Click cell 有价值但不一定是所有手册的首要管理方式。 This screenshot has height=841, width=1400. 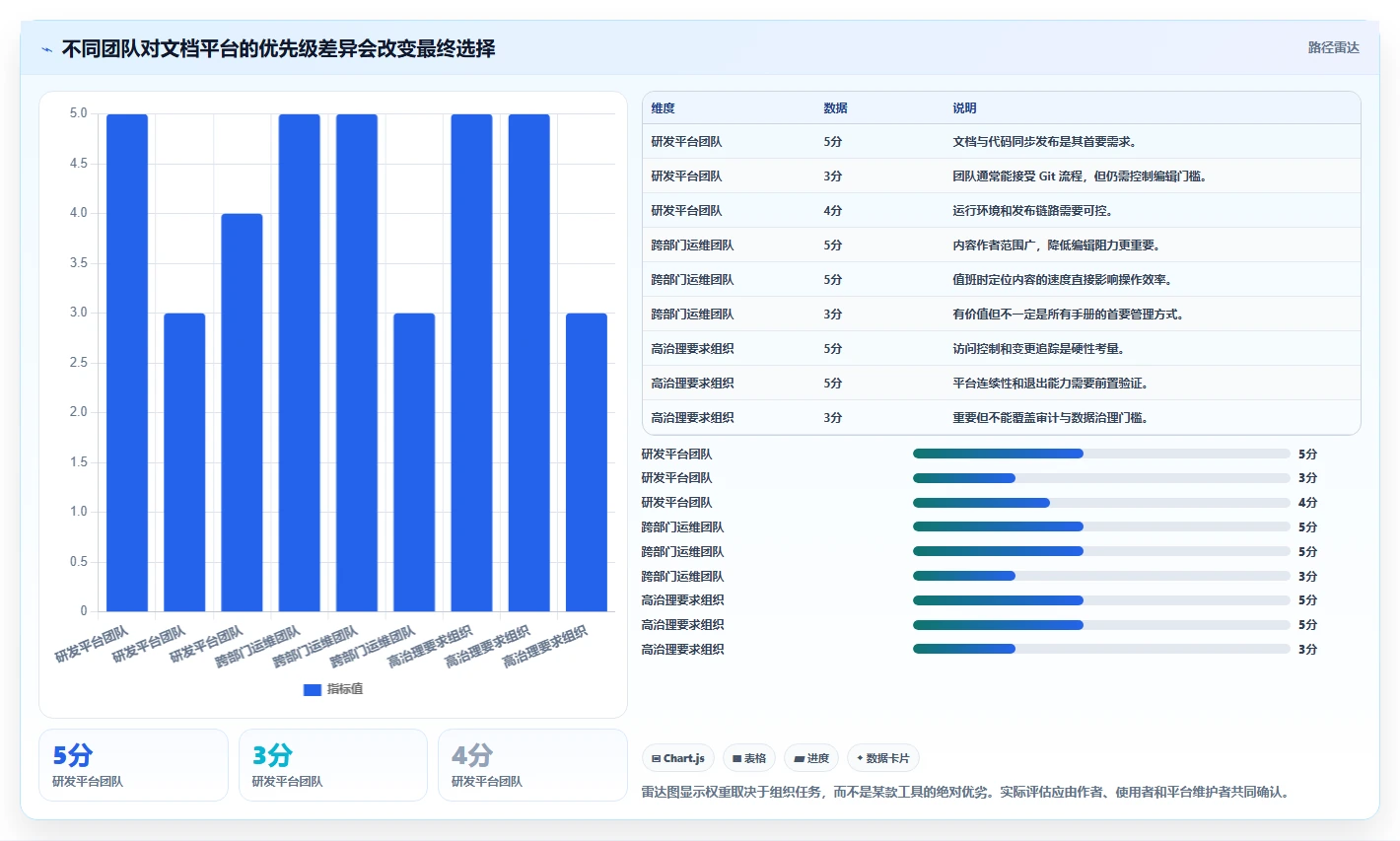tap(1068, 315)
